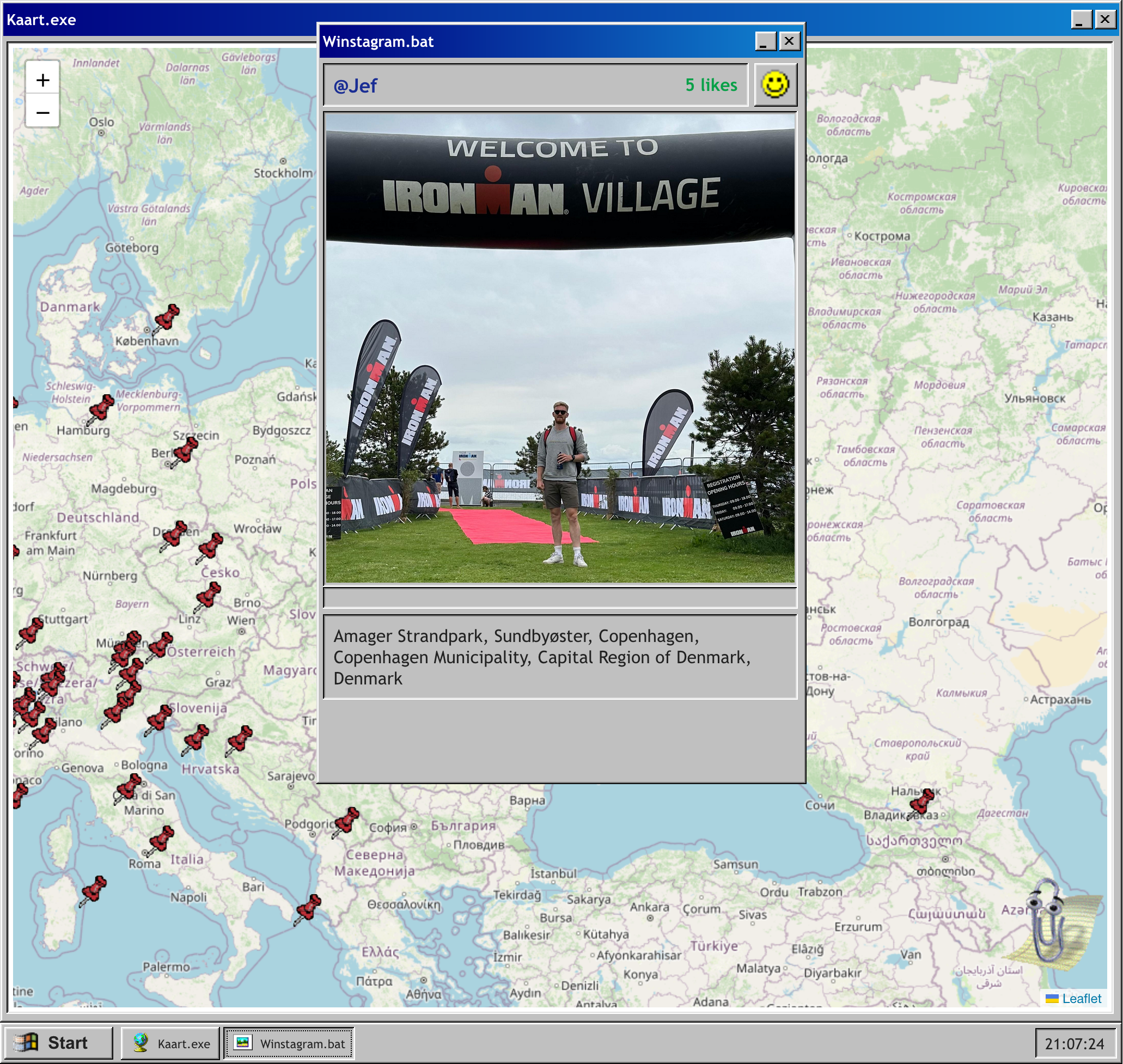Click the map pin near Vladikavkaz
This screenshot has width=1123, height=1064.
(921, 803)
